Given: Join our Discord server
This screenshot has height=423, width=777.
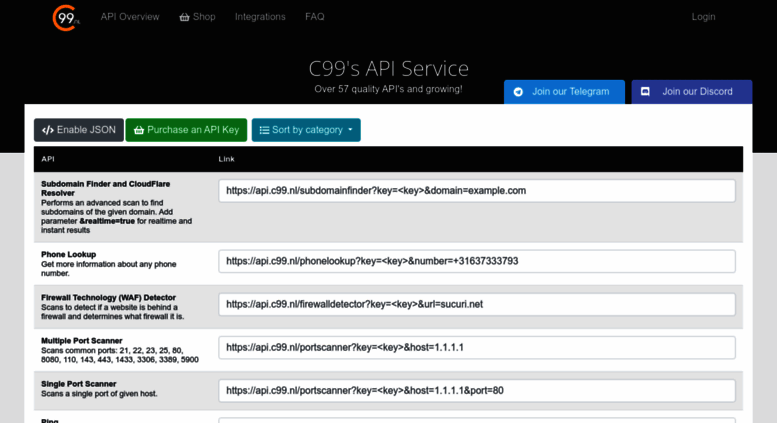Looking at the screenshot, I should pos(692,92).
